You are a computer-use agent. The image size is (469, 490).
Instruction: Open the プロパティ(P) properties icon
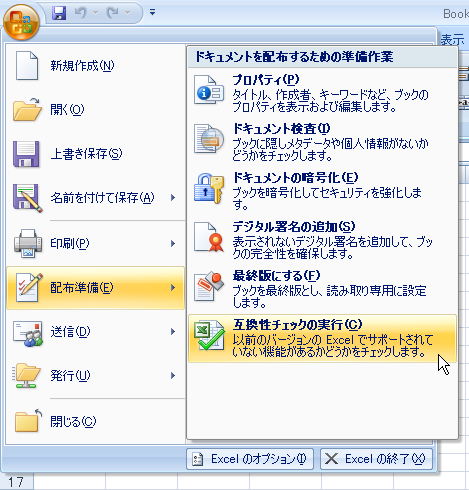(x=209, y=90)
